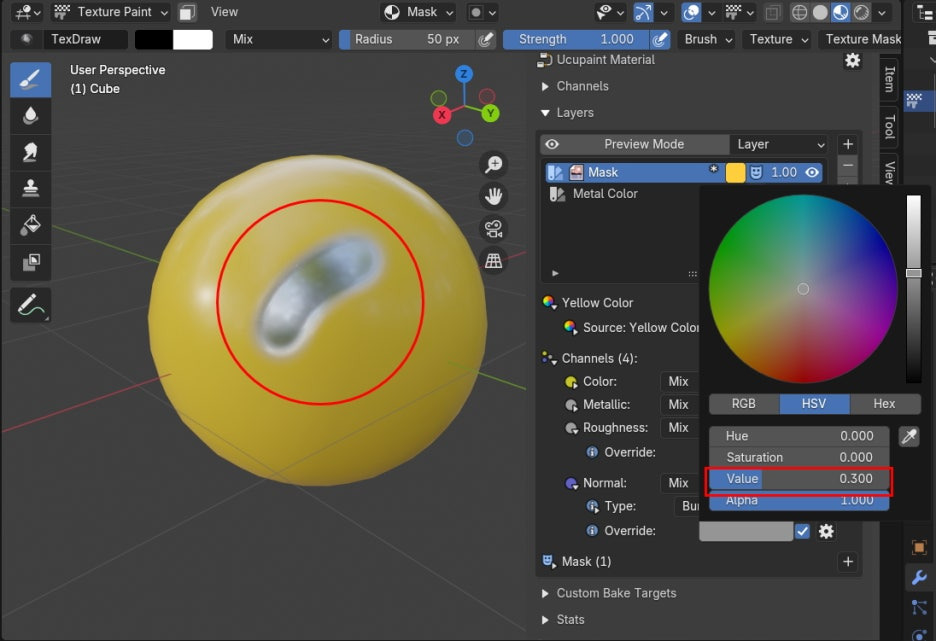Screen dimensions: 936x641
Task: Click radius pen pressure icon
Action: pyautogui.click(x=486, y=39)
